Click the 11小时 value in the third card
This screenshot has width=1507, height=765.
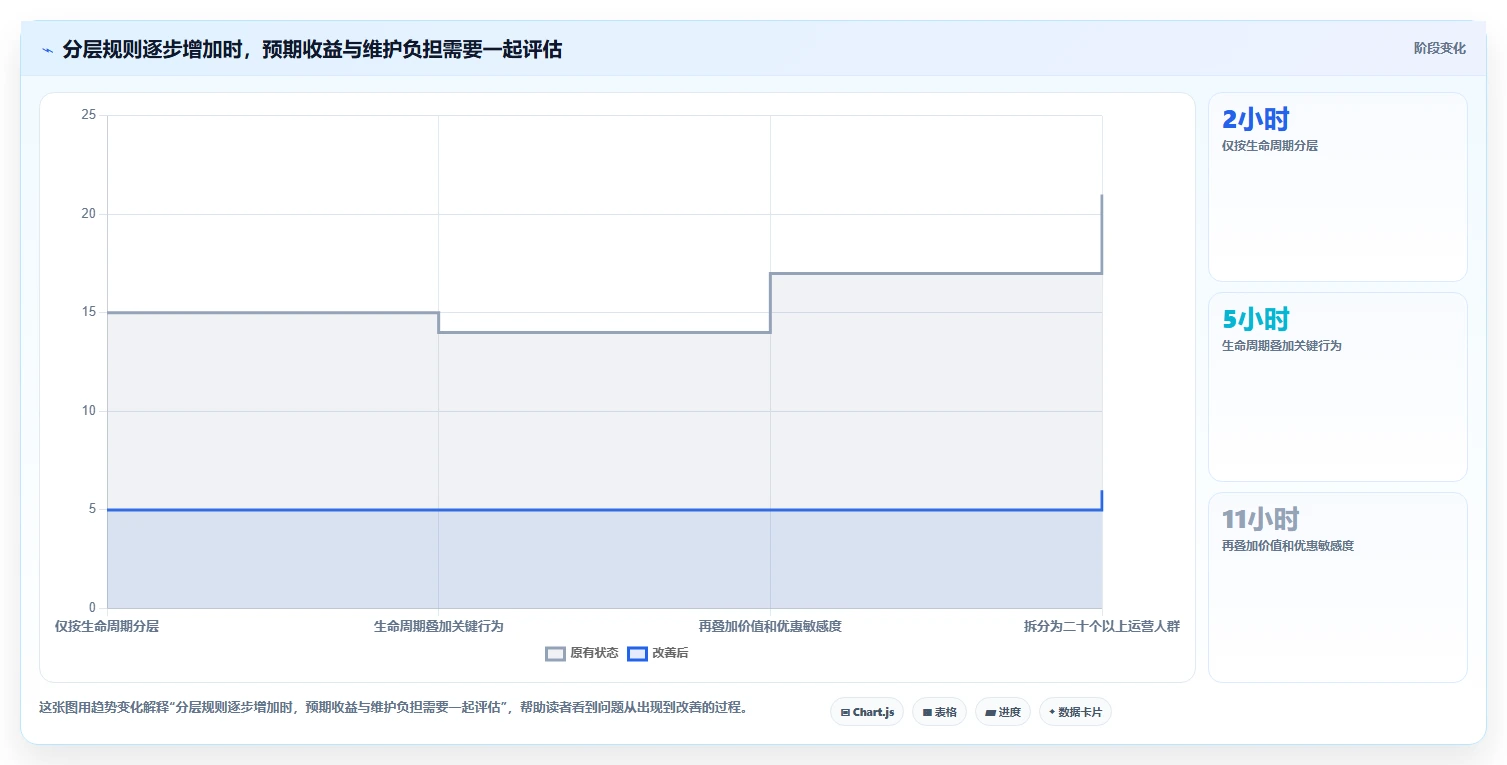coord(1260,520)
